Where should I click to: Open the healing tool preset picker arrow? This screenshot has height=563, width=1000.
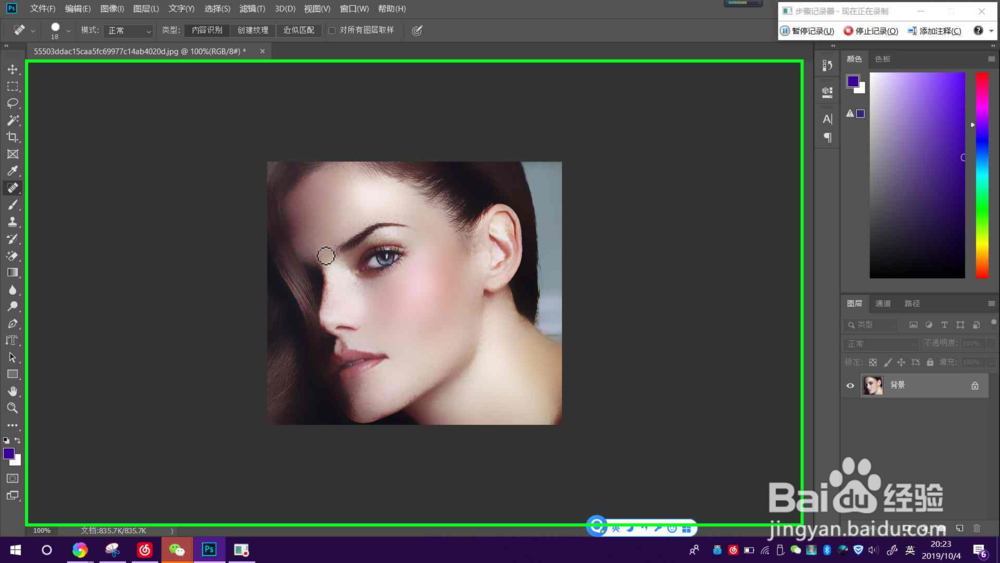[x=33, y=30]
